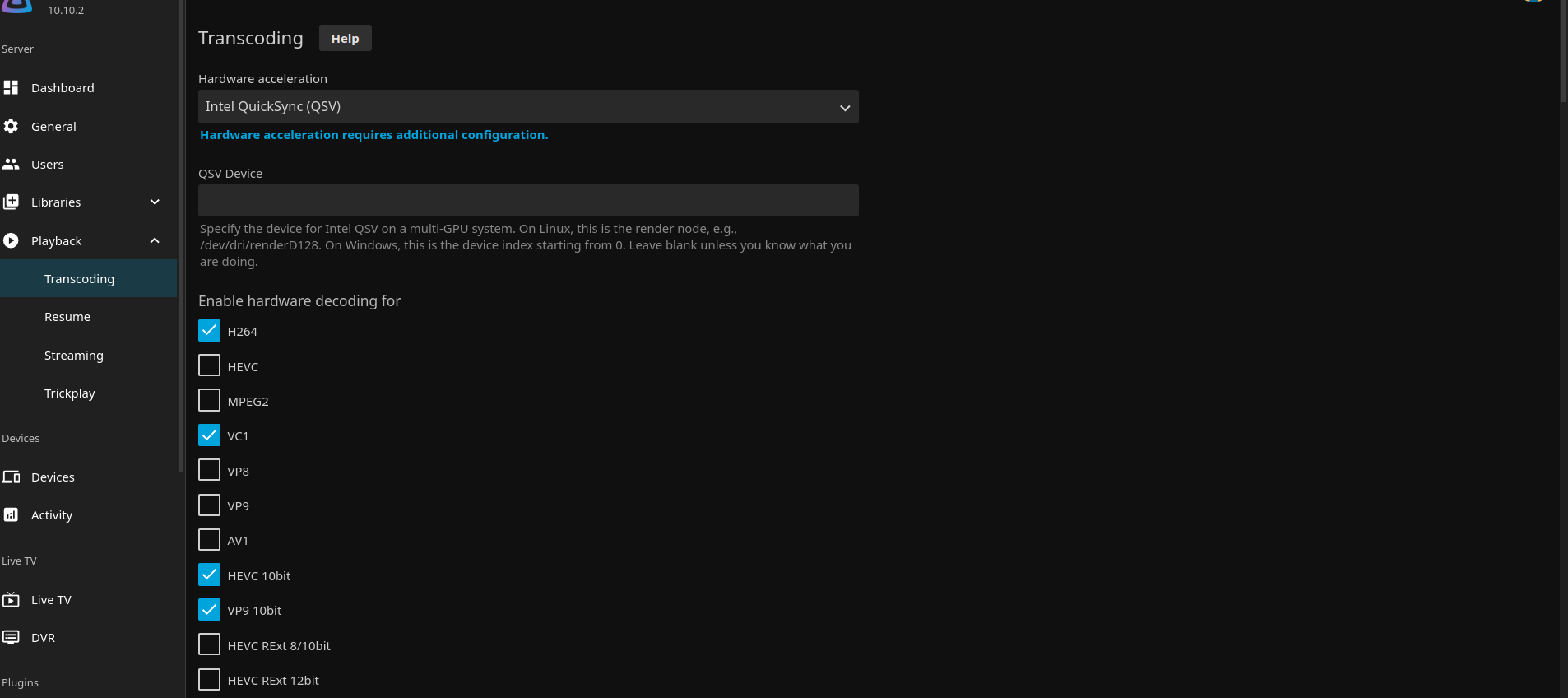
Task: Collapse the Playback section chevron
Action: pyautogui.click(x=155, y=240)
